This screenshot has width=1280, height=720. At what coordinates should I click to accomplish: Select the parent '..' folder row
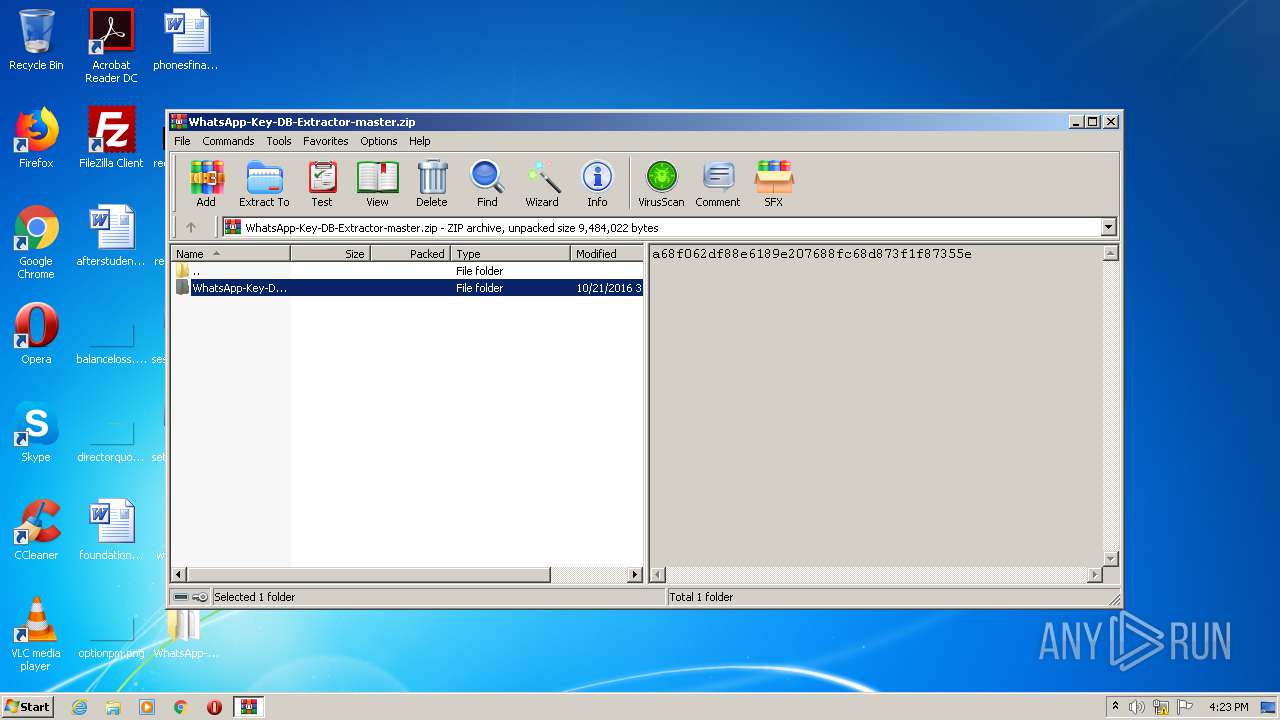coord(407,271)
